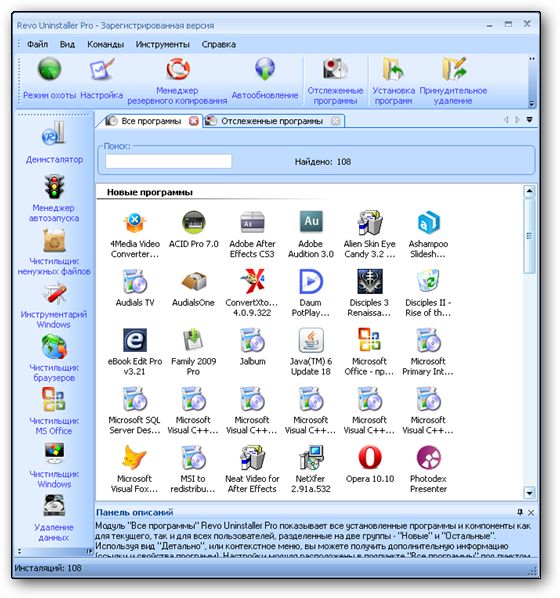
Task: Switch to the Отслеженные программы tab
Action: coord(272,121)
